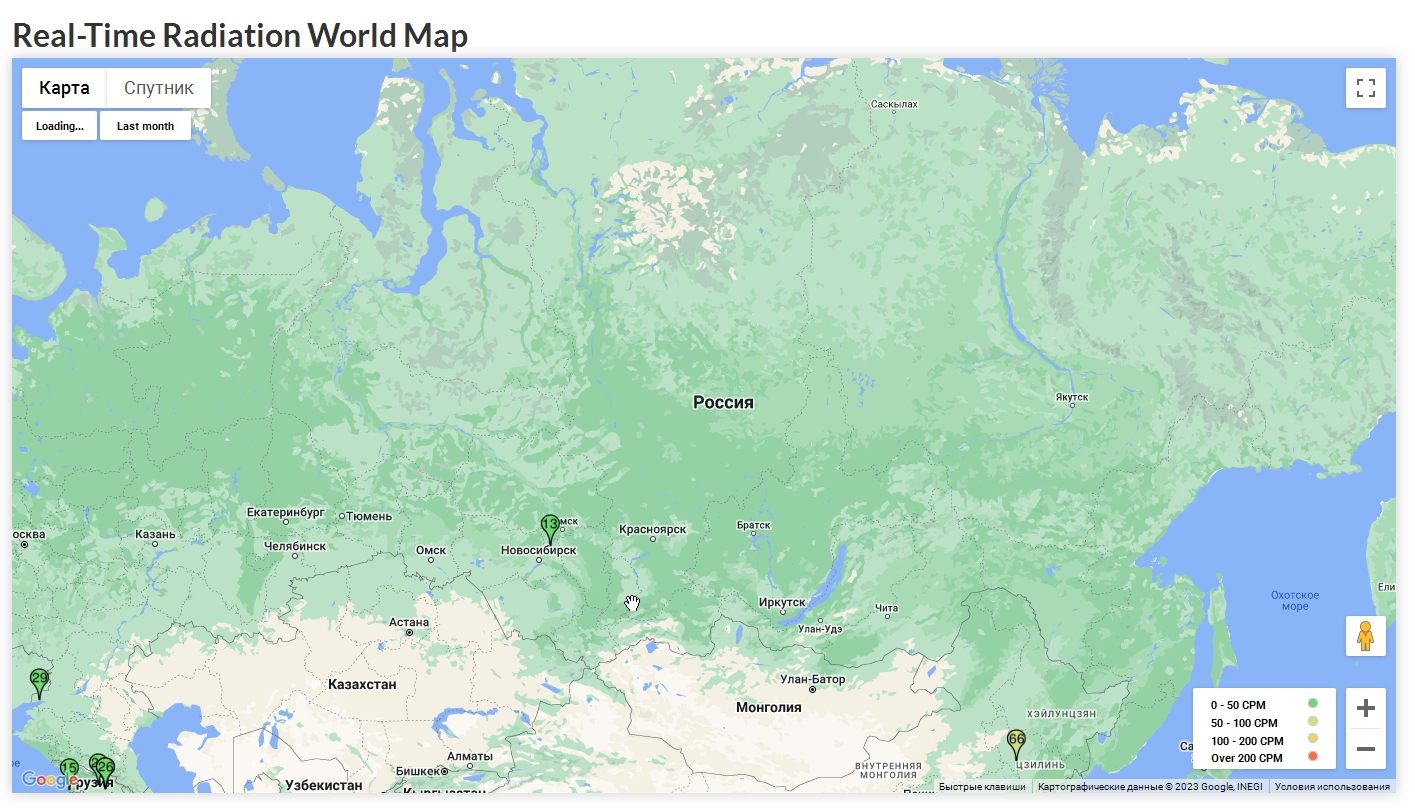This screenshot has height=812, width=1415.
Task: Open radiation marker 13 near Novosibirsk
Action: click(550, 530)
